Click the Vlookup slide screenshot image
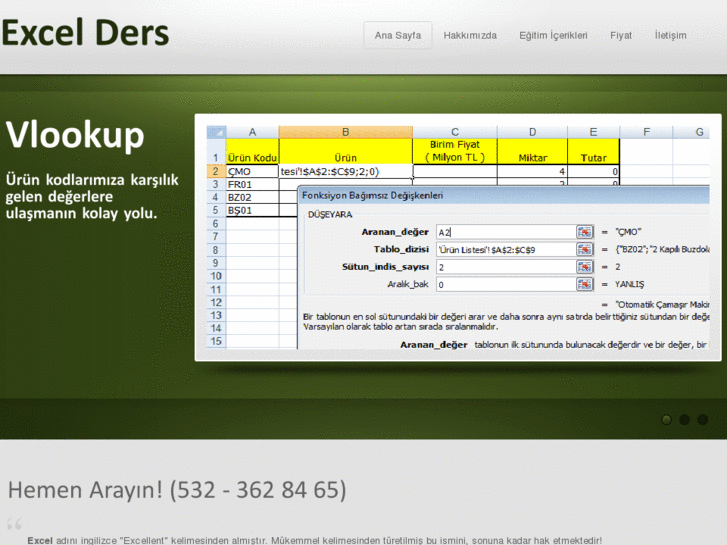 [x=458, y=237]
